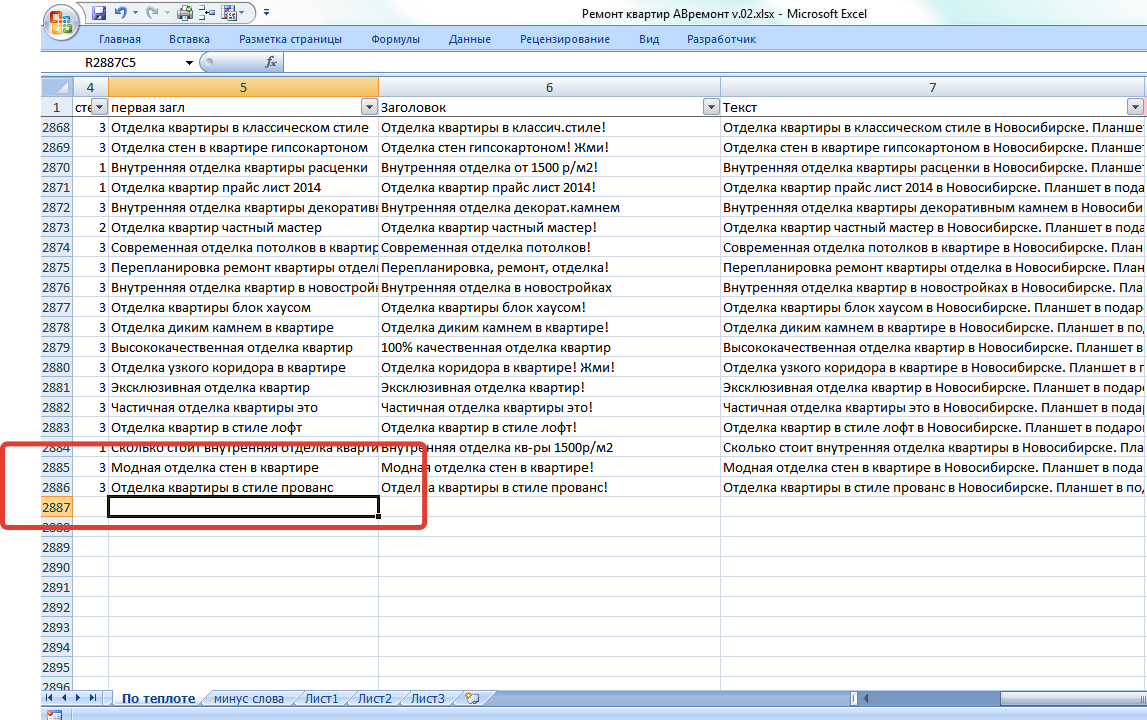Viewport: 1147px width, 720px height.
Task: Select row header 2890
Action: pyautogui.click(x=56, y=567)
